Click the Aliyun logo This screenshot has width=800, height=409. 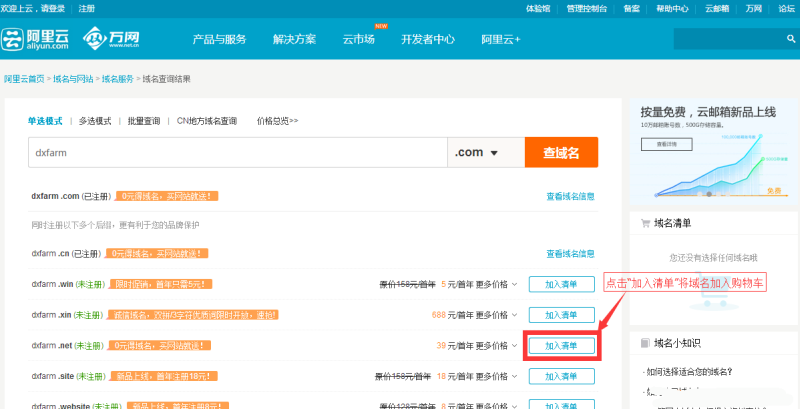click(x=34, y=39)
